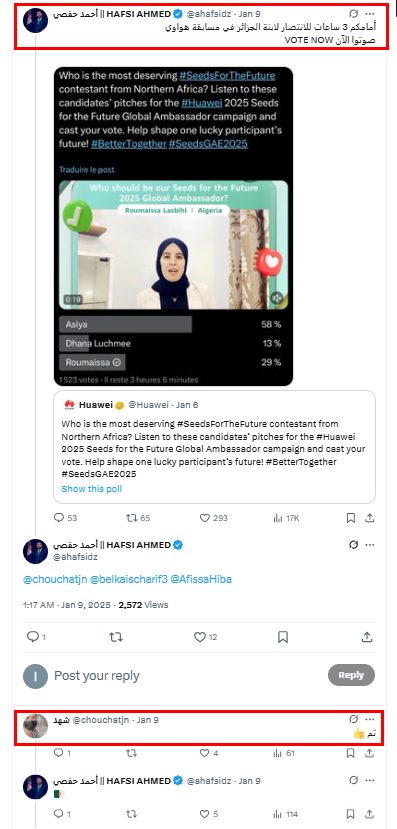Bookmark the tagged-mentions reply from HAFSI AHMED

283,637
